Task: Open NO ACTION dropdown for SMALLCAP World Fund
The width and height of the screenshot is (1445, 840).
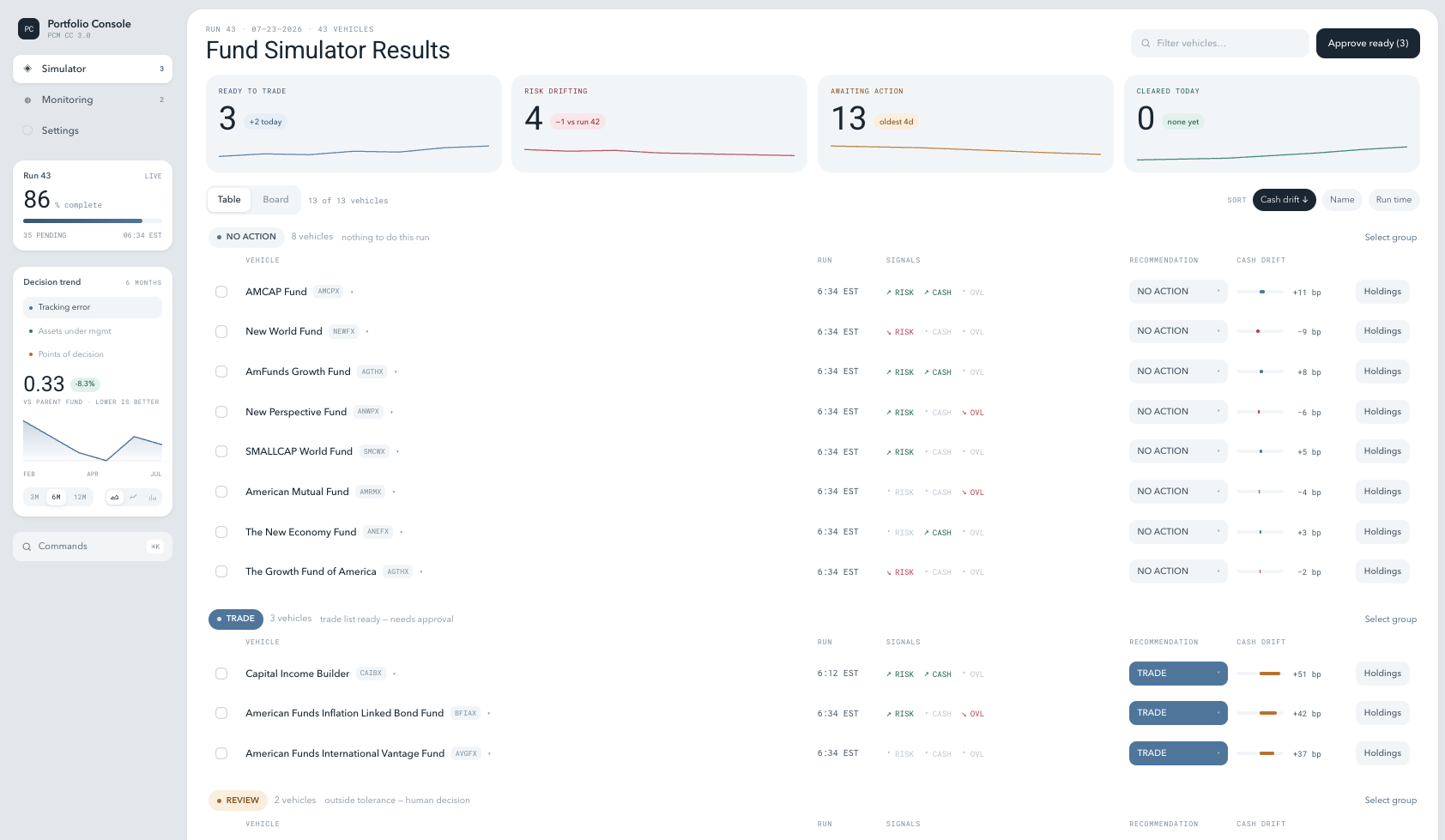Action: (x=1178, y=451)
